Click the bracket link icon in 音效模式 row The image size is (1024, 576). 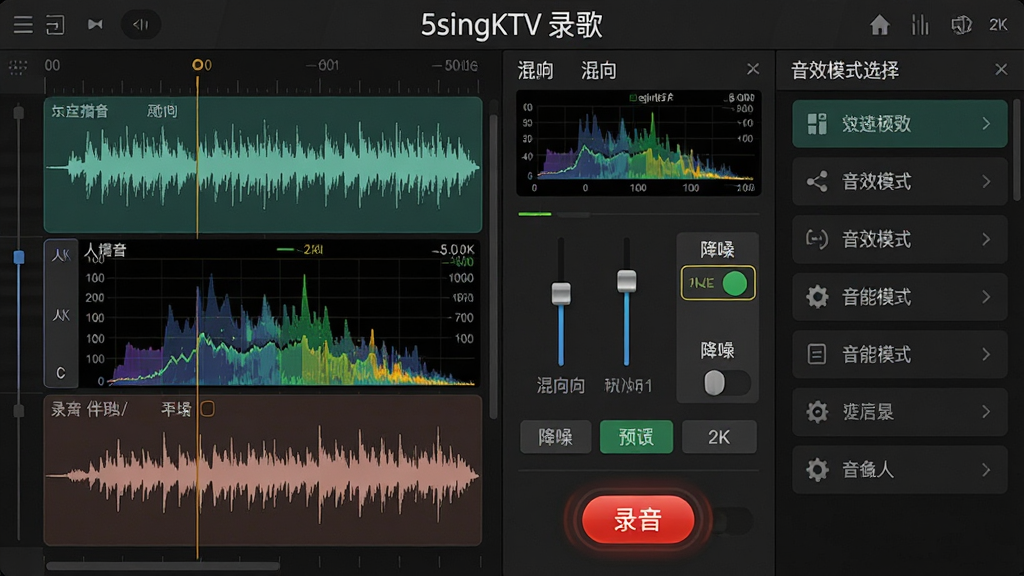click(817, 239)
